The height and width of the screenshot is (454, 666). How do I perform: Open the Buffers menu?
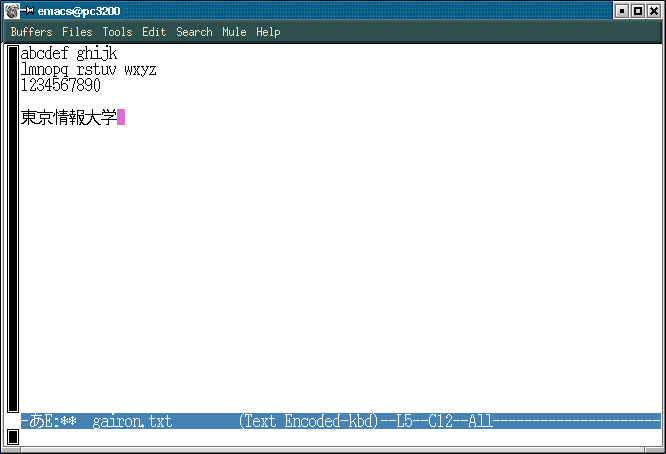(31, 32)
